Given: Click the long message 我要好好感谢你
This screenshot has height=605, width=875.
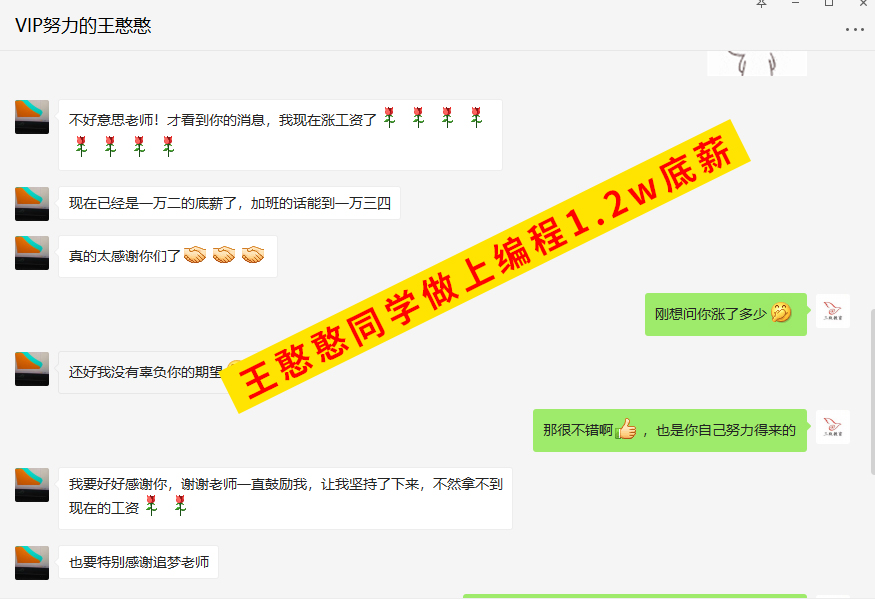Looking at the screenshot, I should (285, 498).
